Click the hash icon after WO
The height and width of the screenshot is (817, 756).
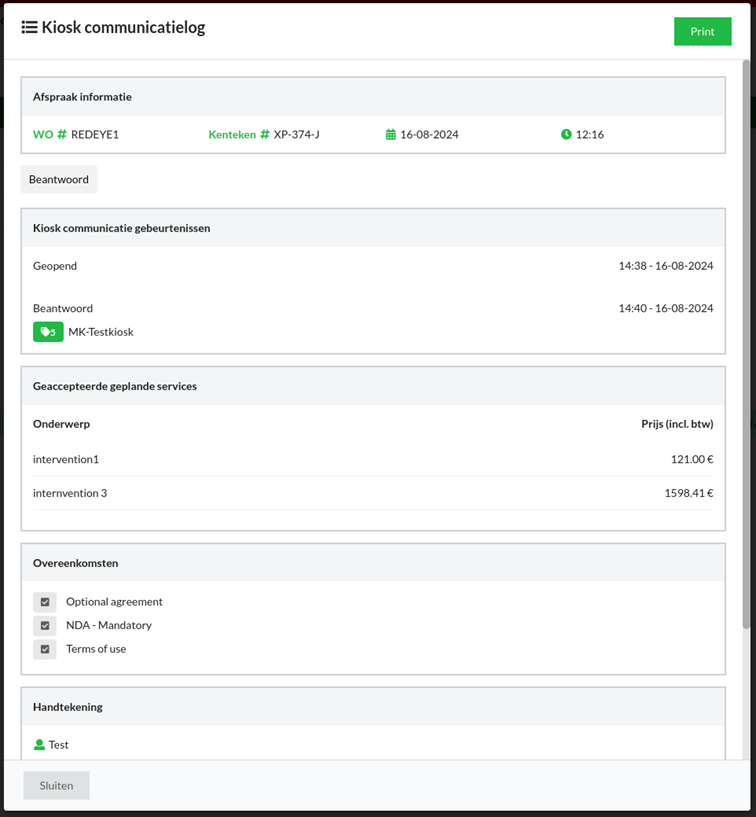[62, 134]
